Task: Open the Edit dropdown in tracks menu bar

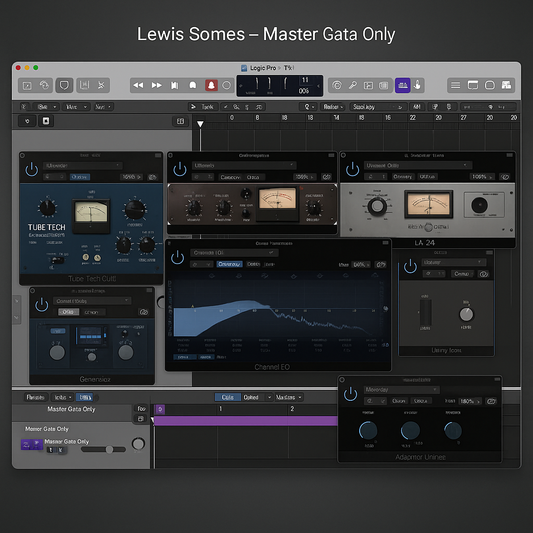Action: [x=46, y=107]
